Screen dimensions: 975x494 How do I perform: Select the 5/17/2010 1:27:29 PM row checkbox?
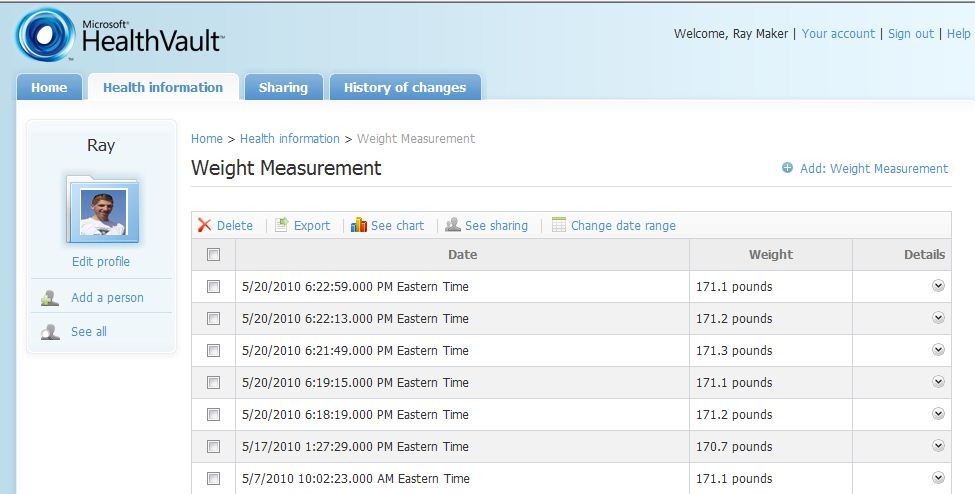point(213,446)
